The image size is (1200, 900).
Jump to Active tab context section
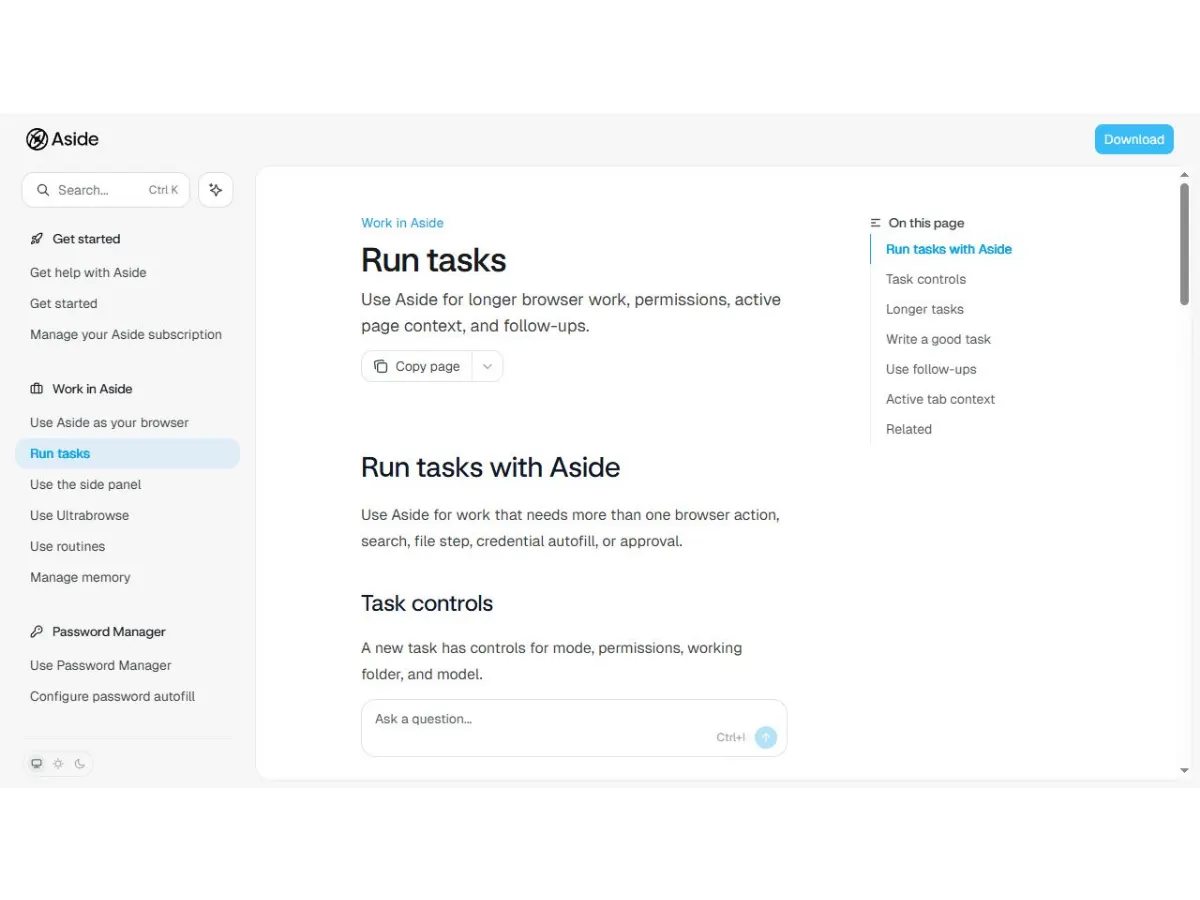point(940,399)
